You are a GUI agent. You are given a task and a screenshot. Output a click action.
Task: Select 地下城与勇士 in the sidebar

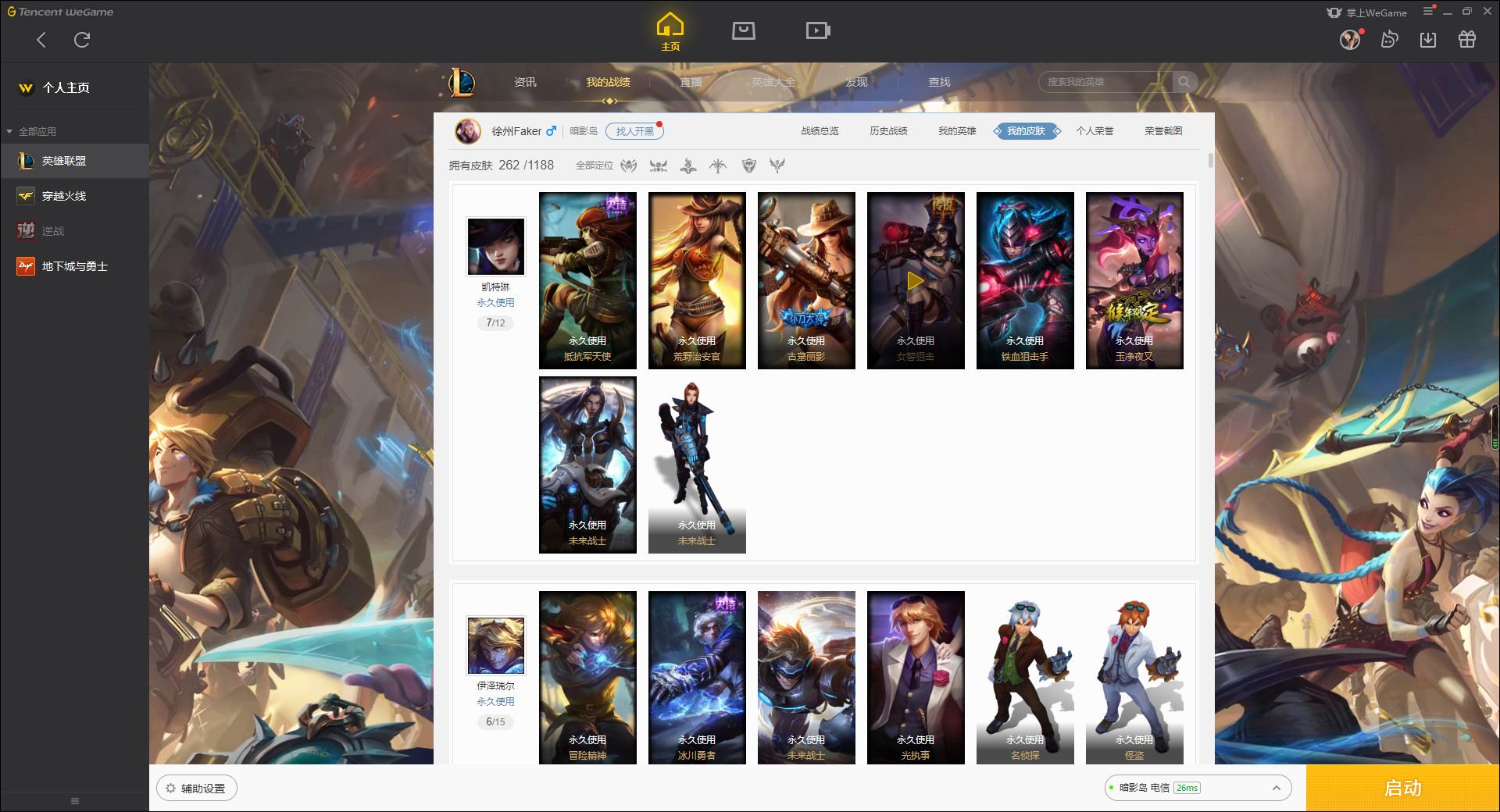pyautogui.click(x=74, y=266)
